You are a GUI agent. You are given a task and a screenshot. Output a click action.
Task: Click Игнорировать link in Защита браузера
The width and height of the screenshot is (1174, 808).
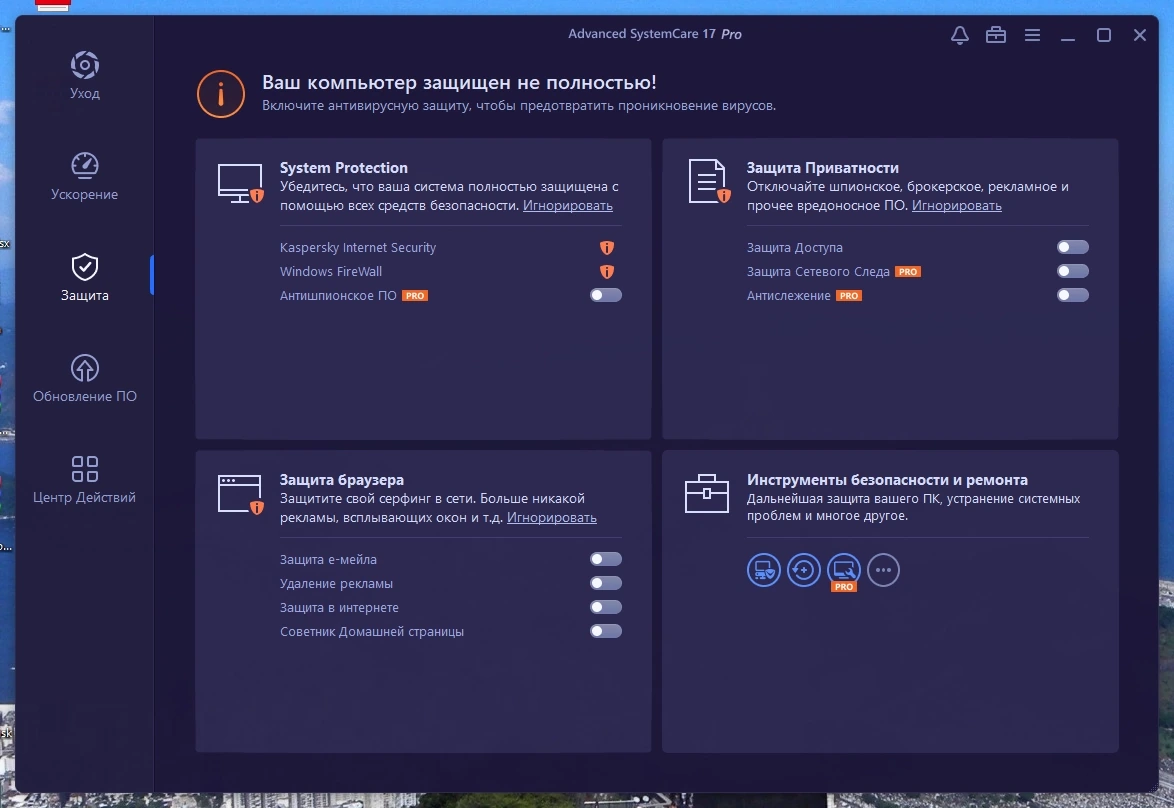(x=552, y=517)
